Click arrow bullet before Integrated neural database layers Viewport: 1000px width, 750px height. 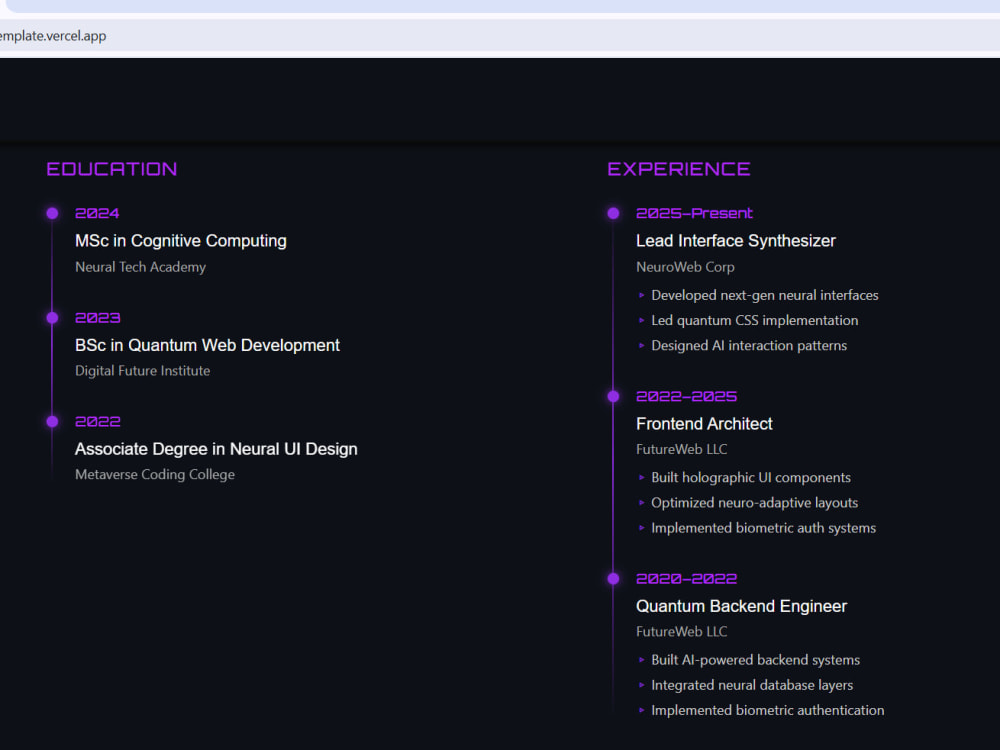pyautogui.click(x=642, y=685)
